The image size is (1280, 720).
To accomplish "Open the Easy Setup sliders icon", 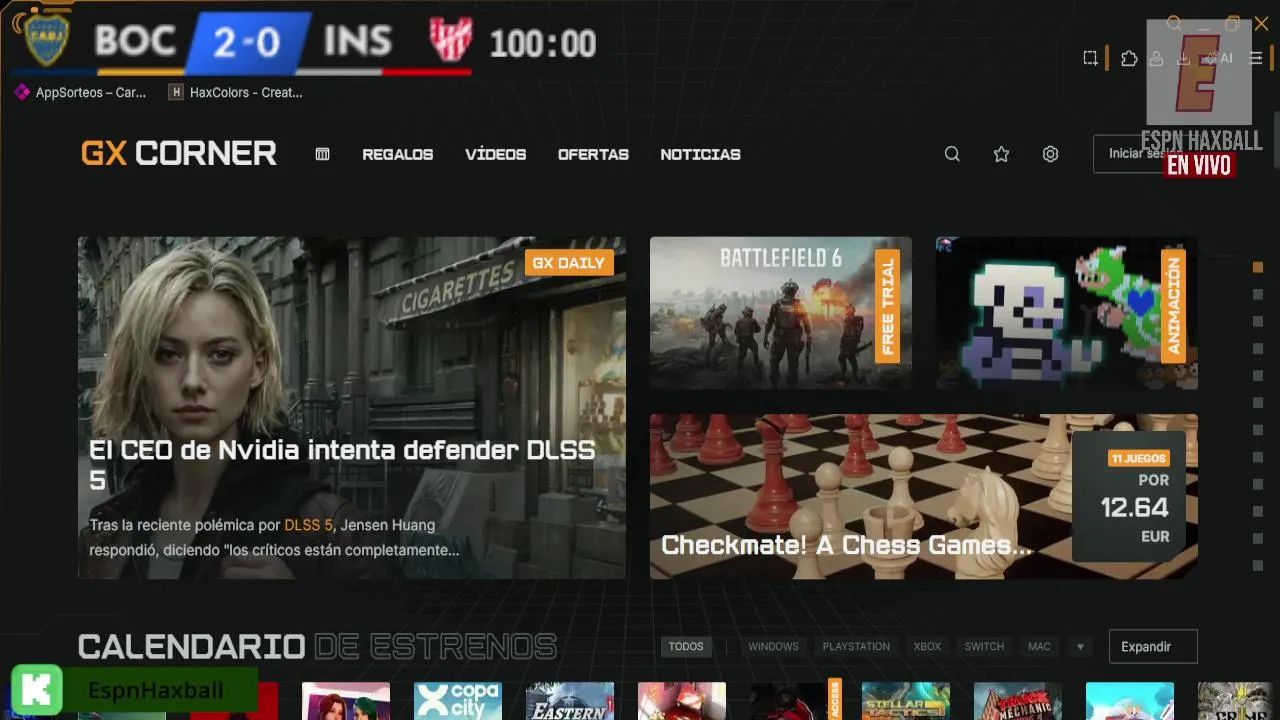I will tap(1256, 58).
